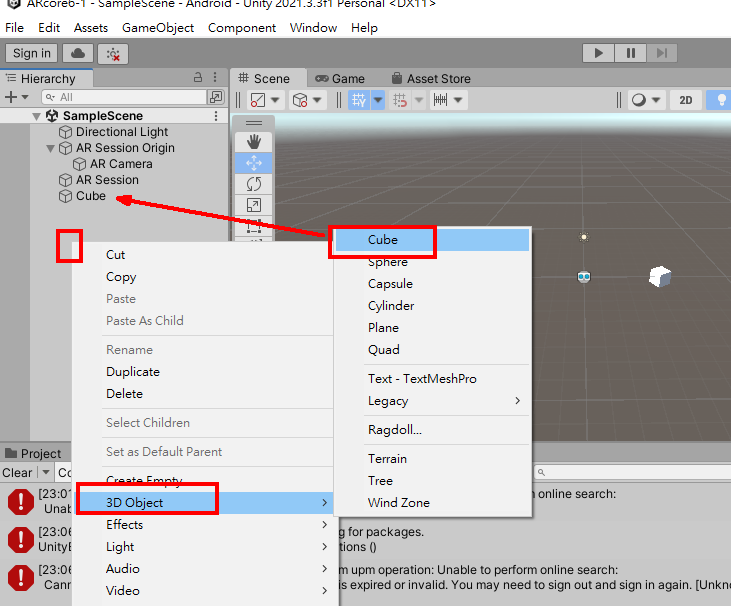Click the Hierarchy search field
This screenshot has height=606, width=731.
pyautogui.click(x=124, y=97)
